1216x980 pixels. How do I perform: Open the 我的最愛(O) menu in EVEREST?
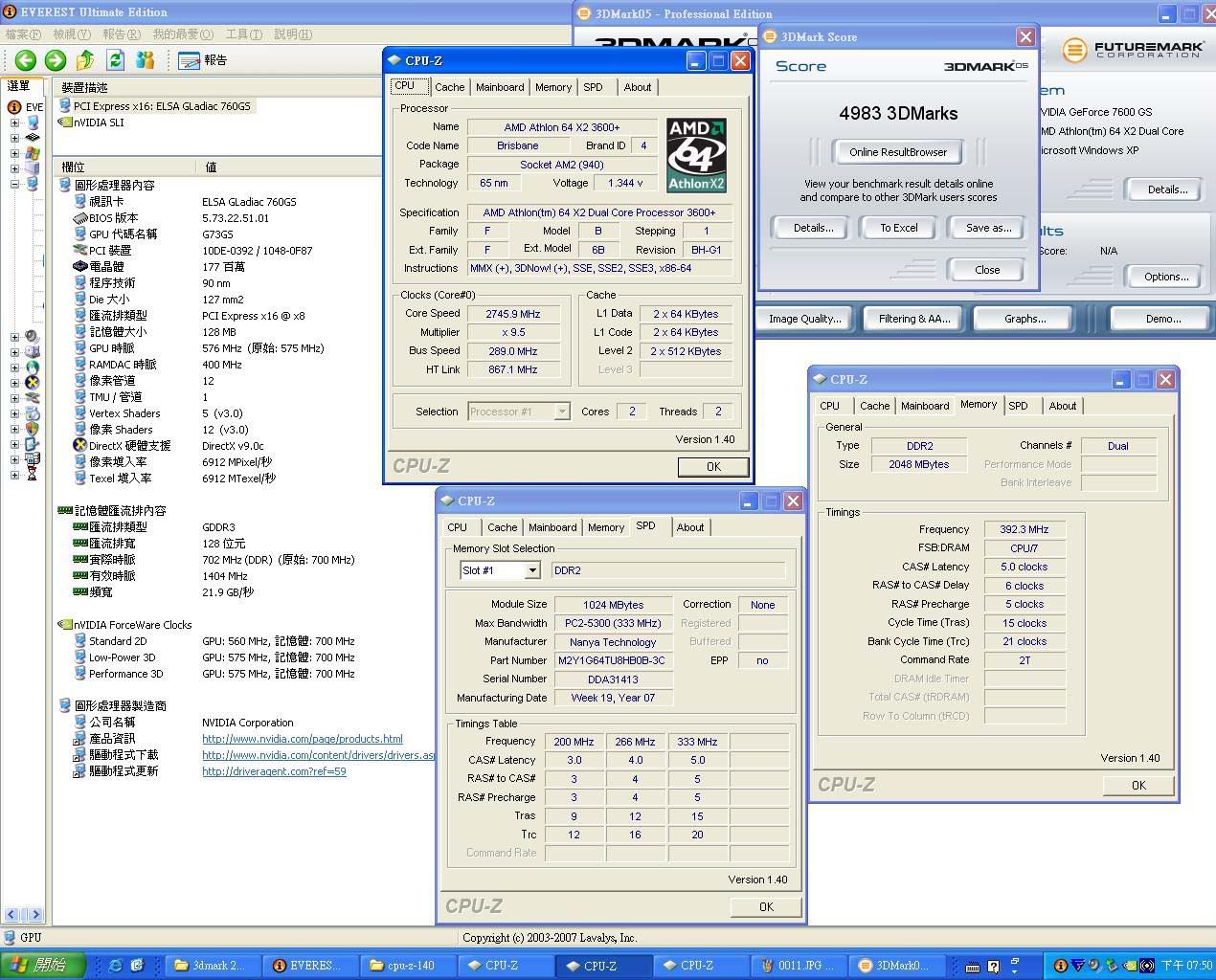click(x=183, y=34)
